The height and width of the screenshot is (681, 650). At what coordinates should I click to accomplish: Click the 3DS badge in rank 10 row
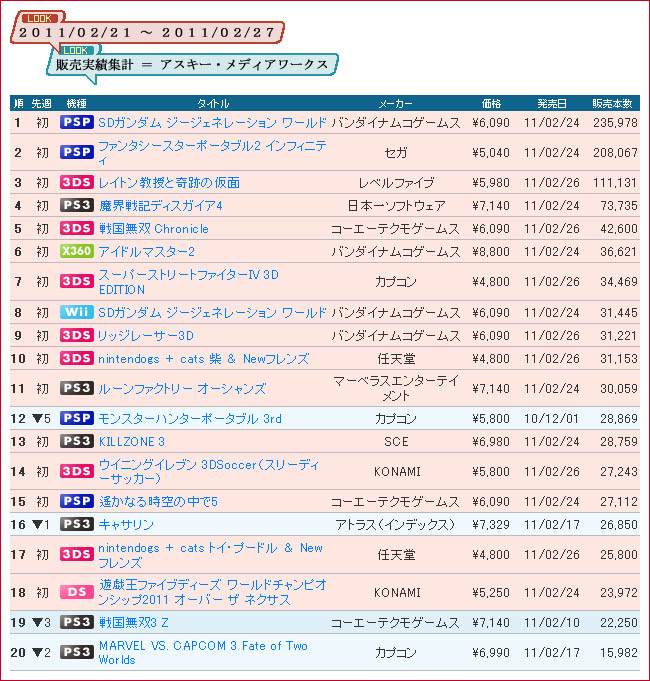point(77,358)
